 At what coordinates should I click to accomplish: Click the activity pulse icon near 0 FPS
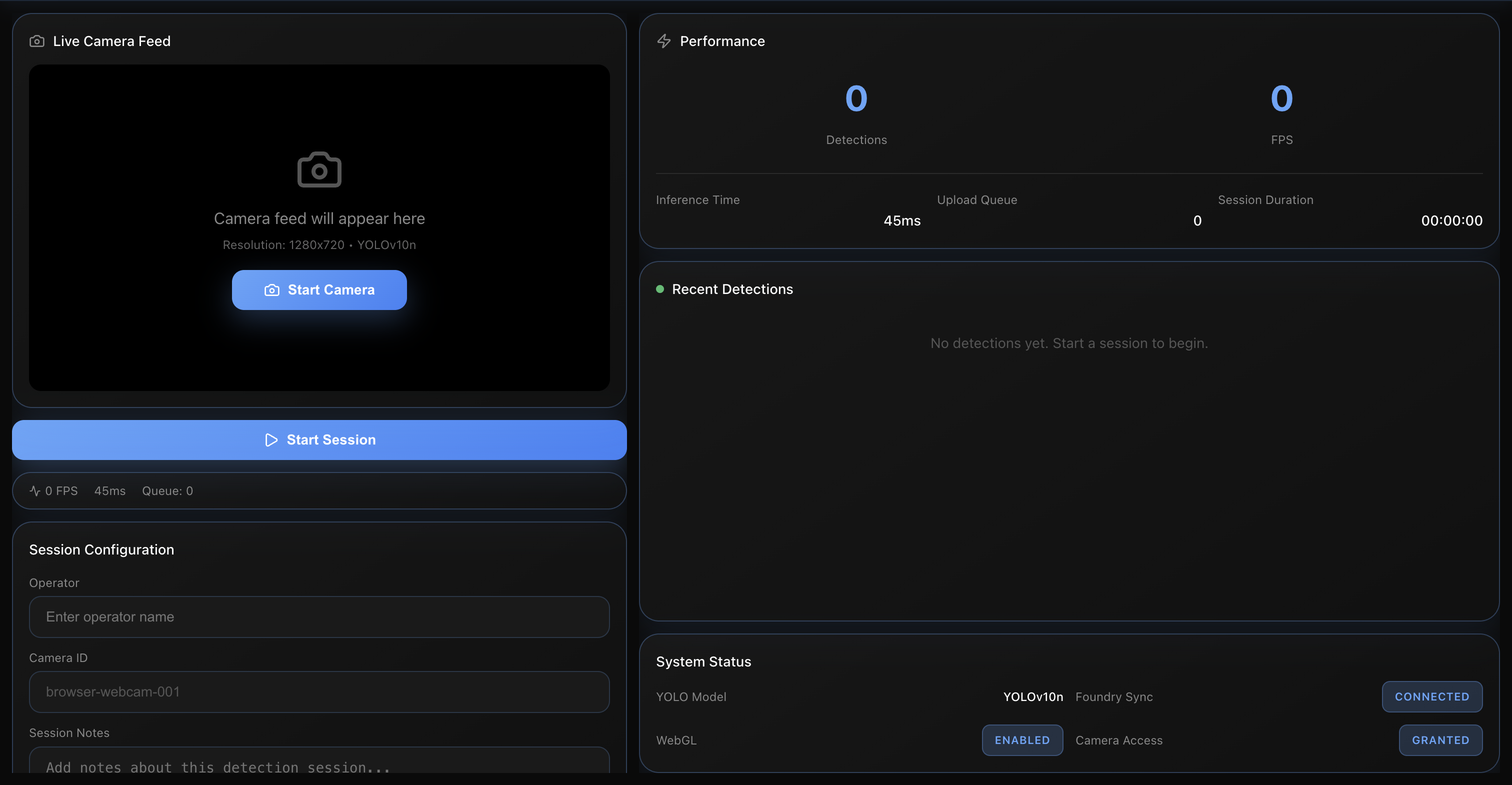(x=34, y=491)
